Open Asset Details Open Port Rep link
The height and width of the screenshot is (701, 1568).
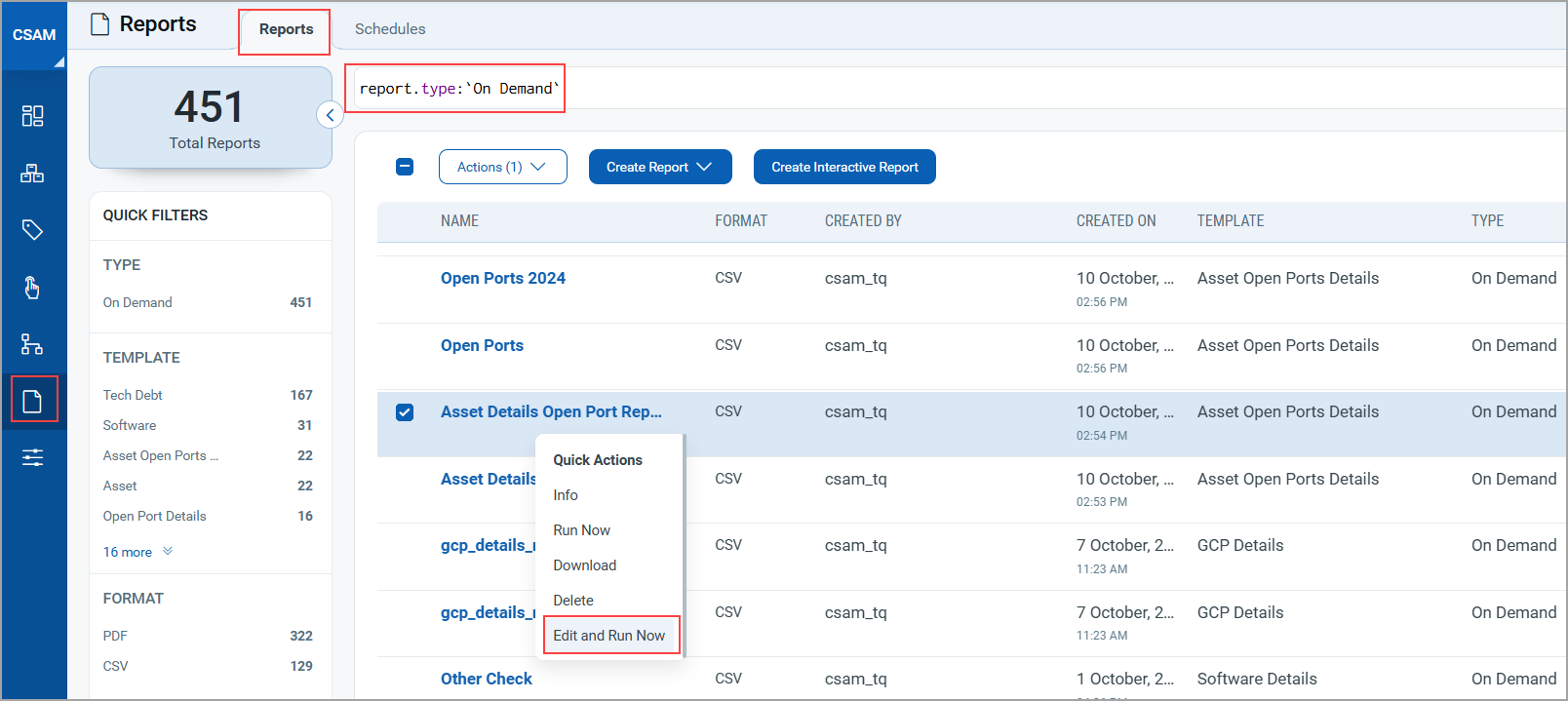[x=551, y=411]
